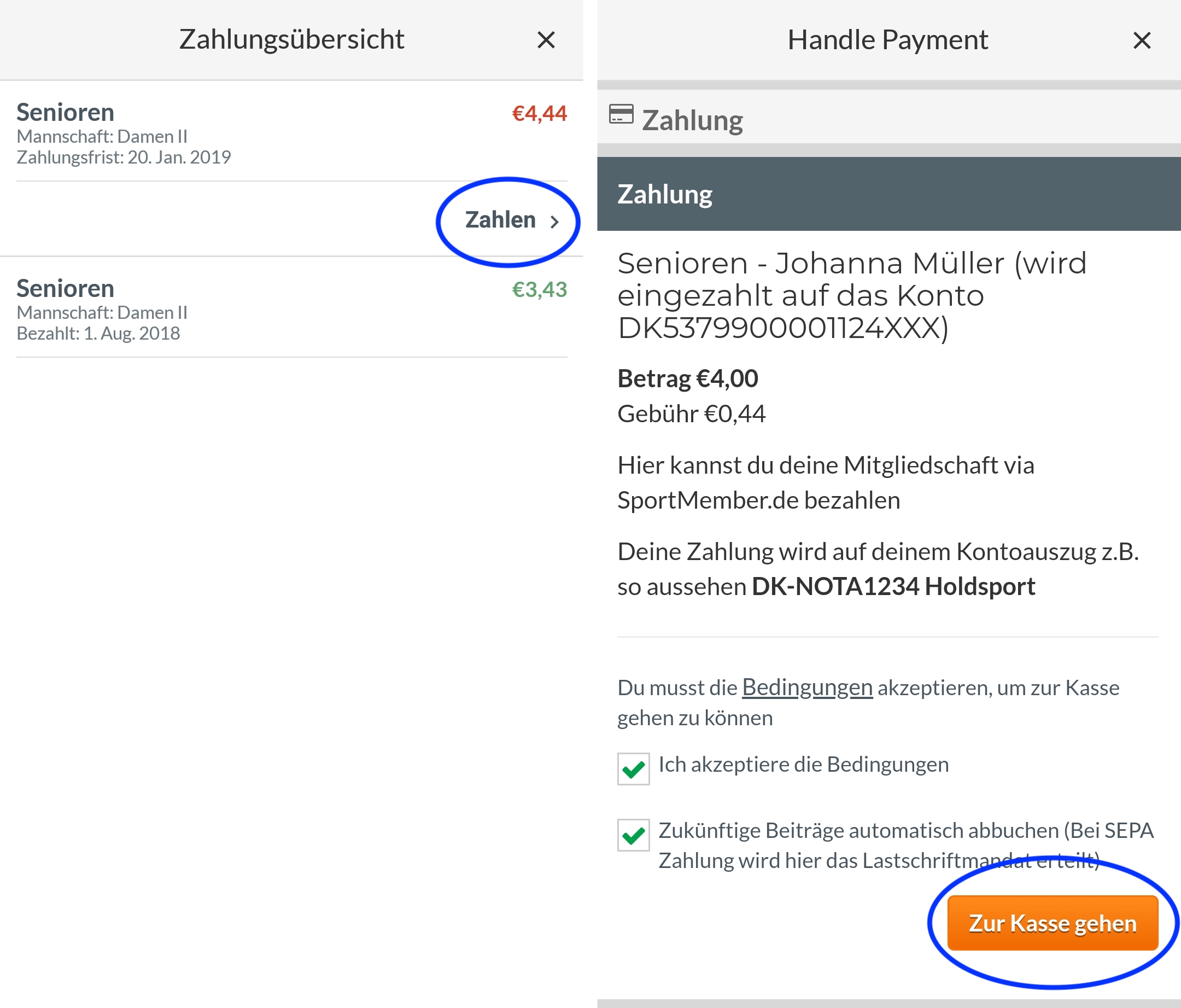The image size is (1181, 1008).
Task: Click the Zur Kasse gehen button
Action: pyautogui.click(x=1052, y=923)
